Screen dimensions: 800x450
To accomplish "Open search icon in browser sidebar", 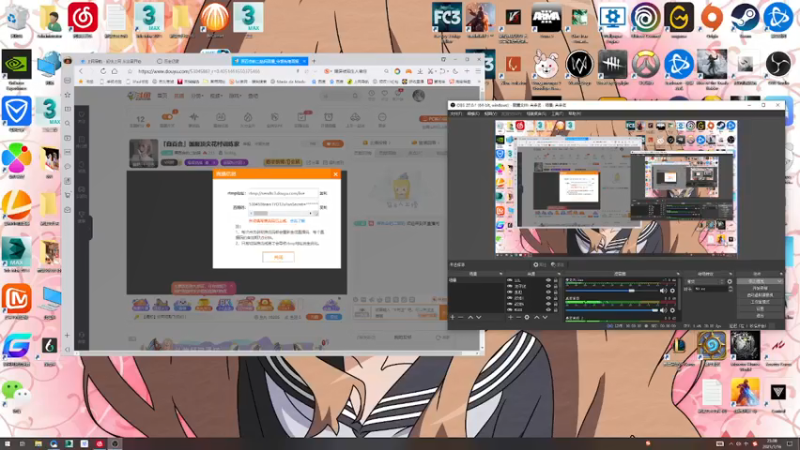I will coord(67,123).
